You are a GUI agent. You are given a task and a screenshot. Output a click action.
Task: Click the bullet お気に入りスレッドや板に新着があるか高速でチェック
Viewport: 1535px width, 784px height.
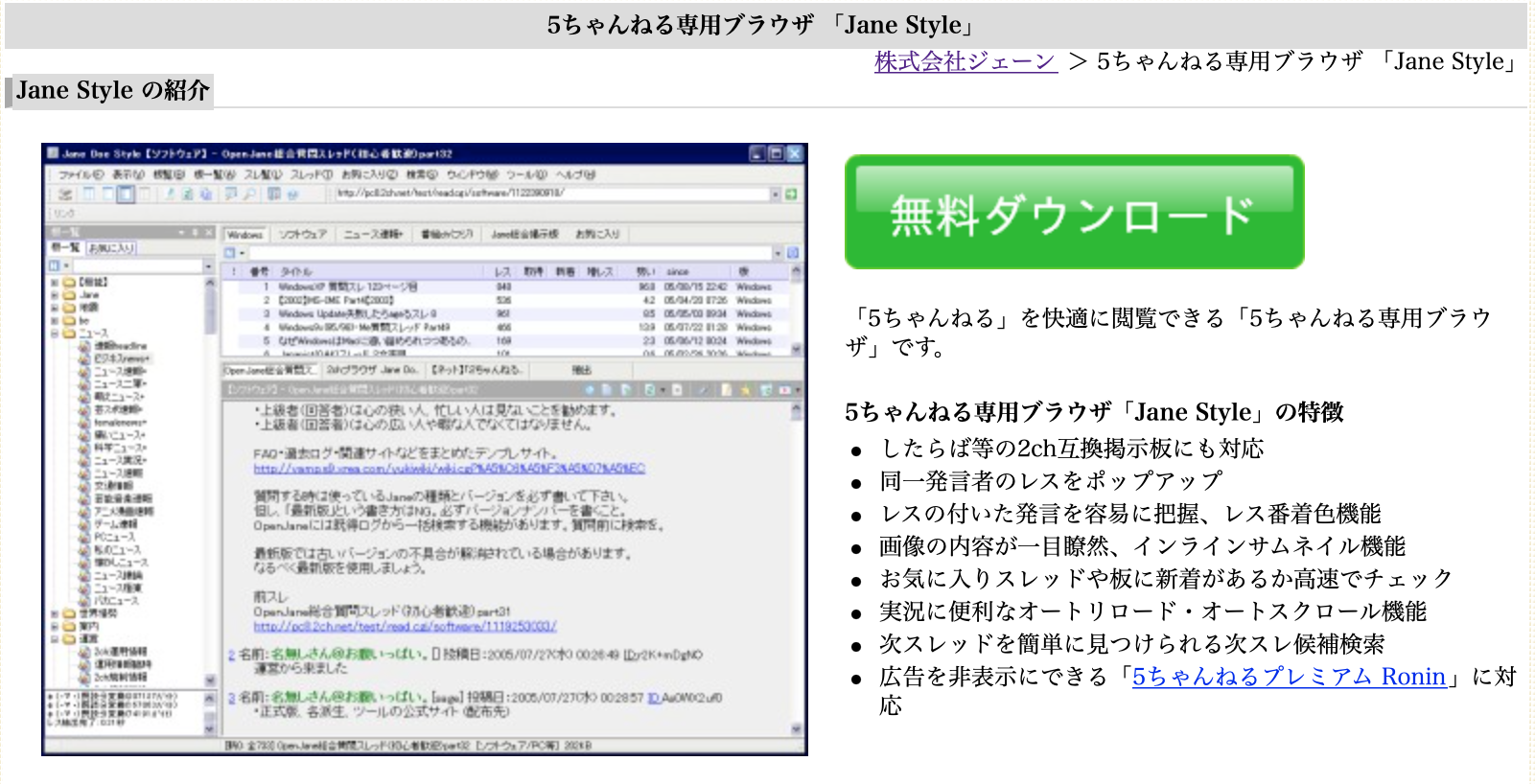[x=1166, y=579]
